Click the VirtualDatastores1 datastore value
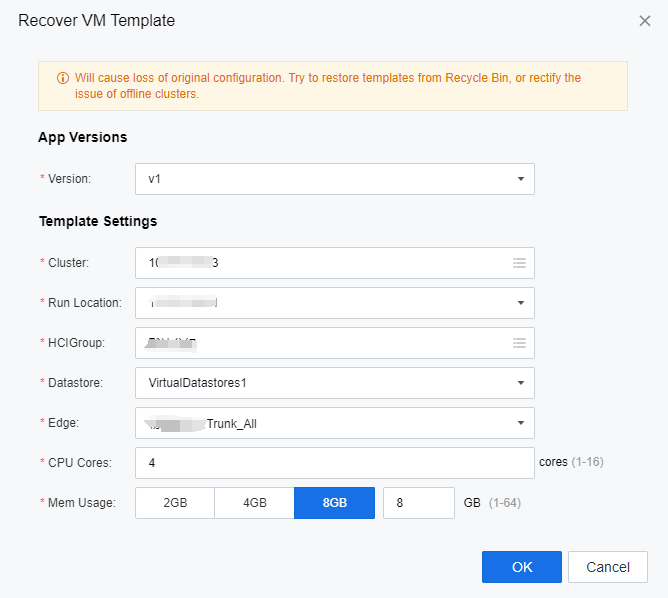 pyautogui.click(x=197, y=383)
